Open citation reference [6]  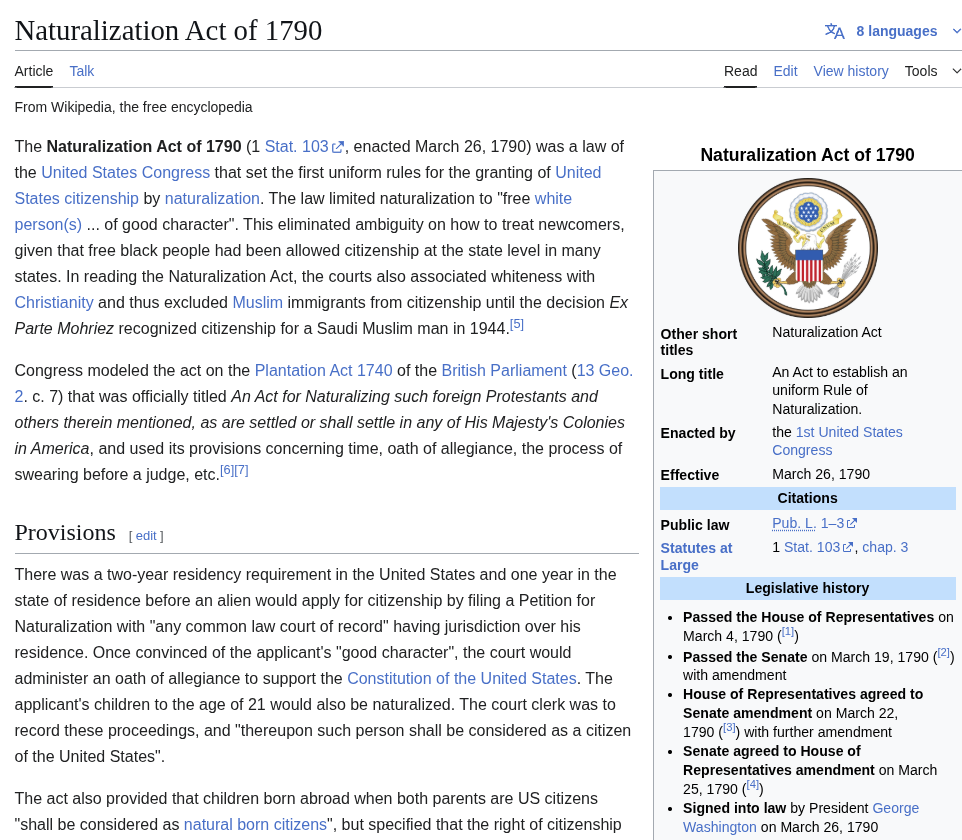[227, 470]
